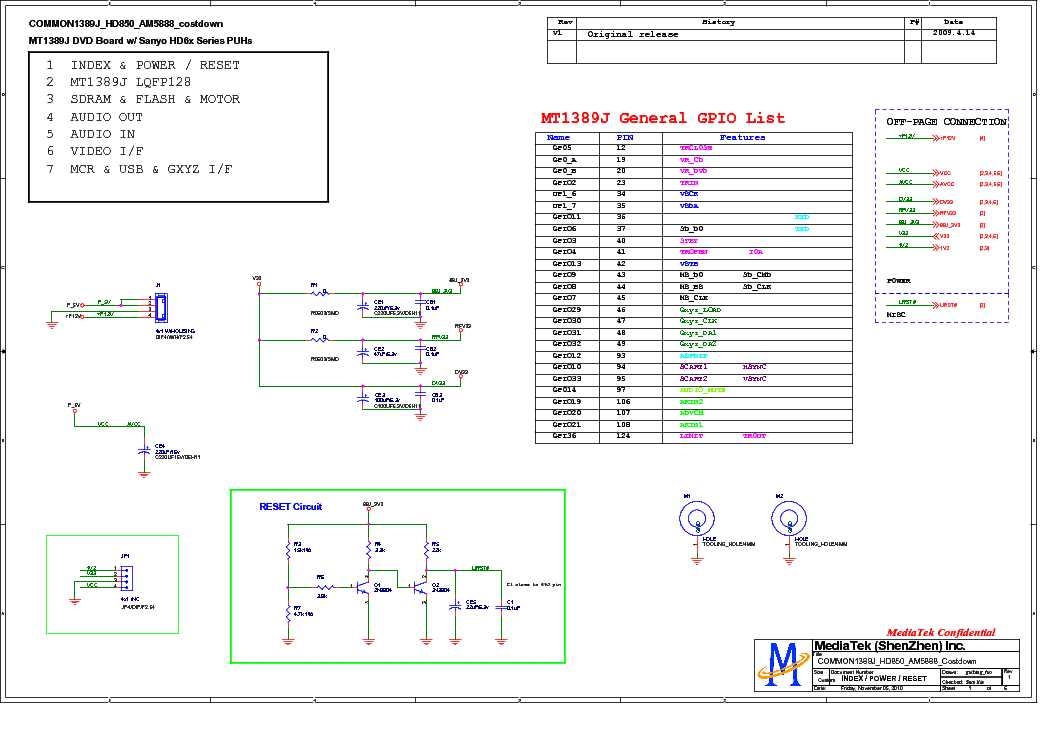Viewport: 1053px width, 744px height.
Task: Click index entry MT1389J LQFP128
Action: tap(130, 82)
